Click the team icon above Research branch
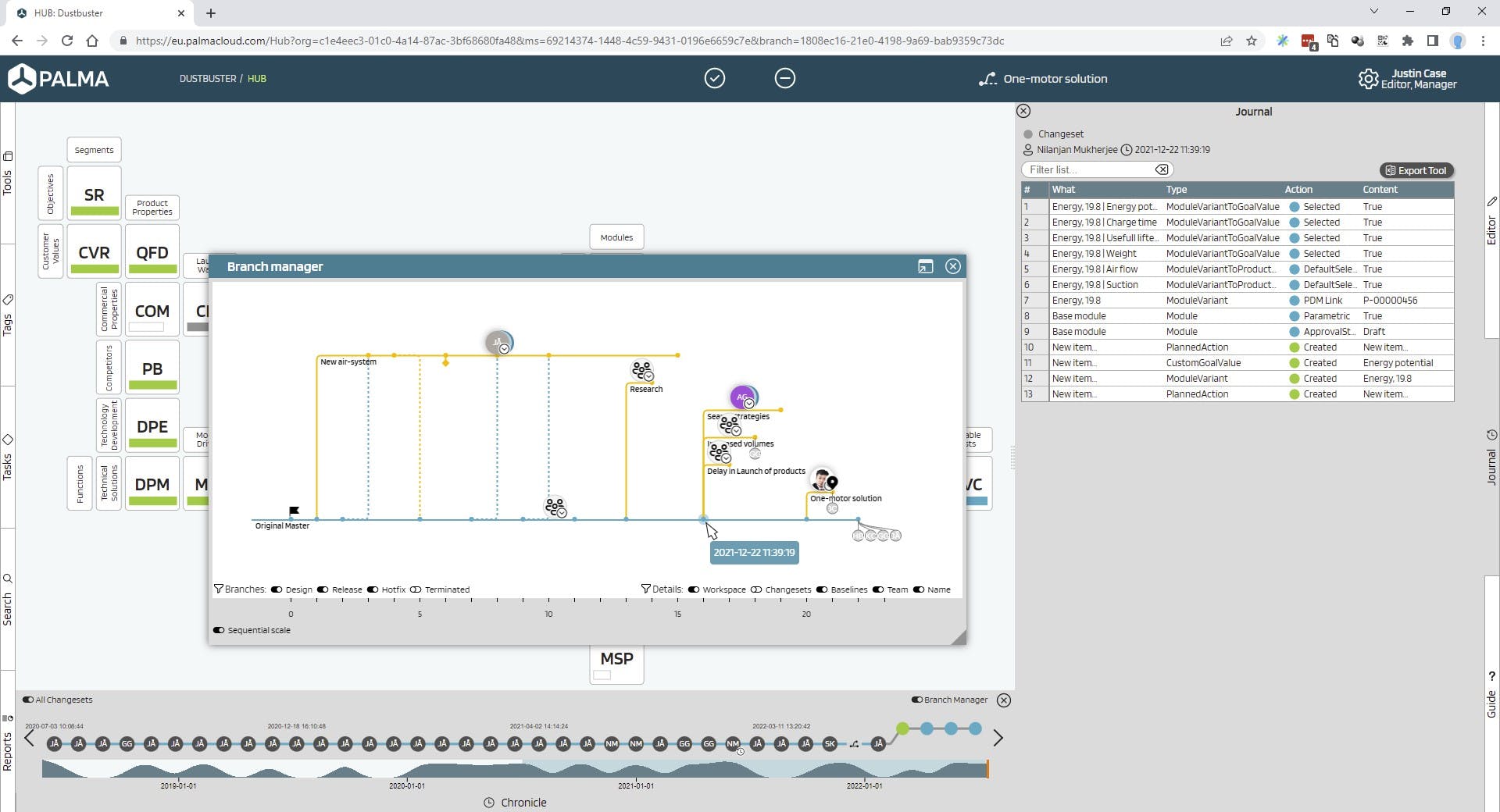This screenshot has height=812, width=1500. [x=642, y=370]
